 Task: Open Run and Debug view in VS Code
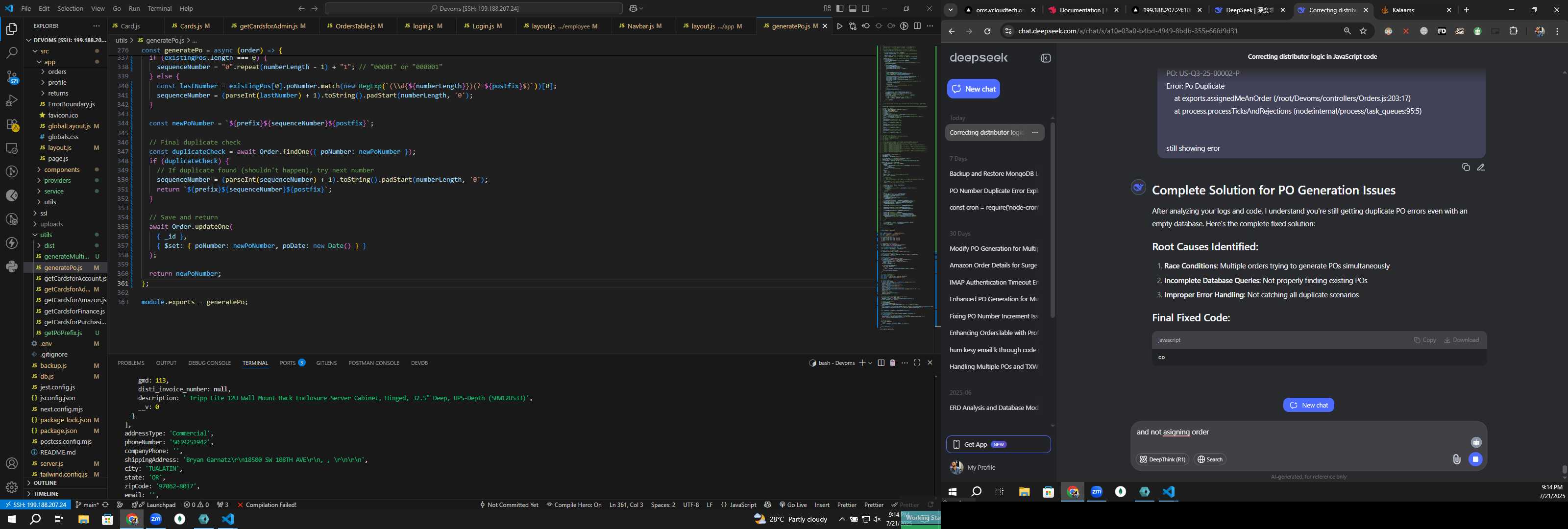pyautogui.click(x=12, y=100)
